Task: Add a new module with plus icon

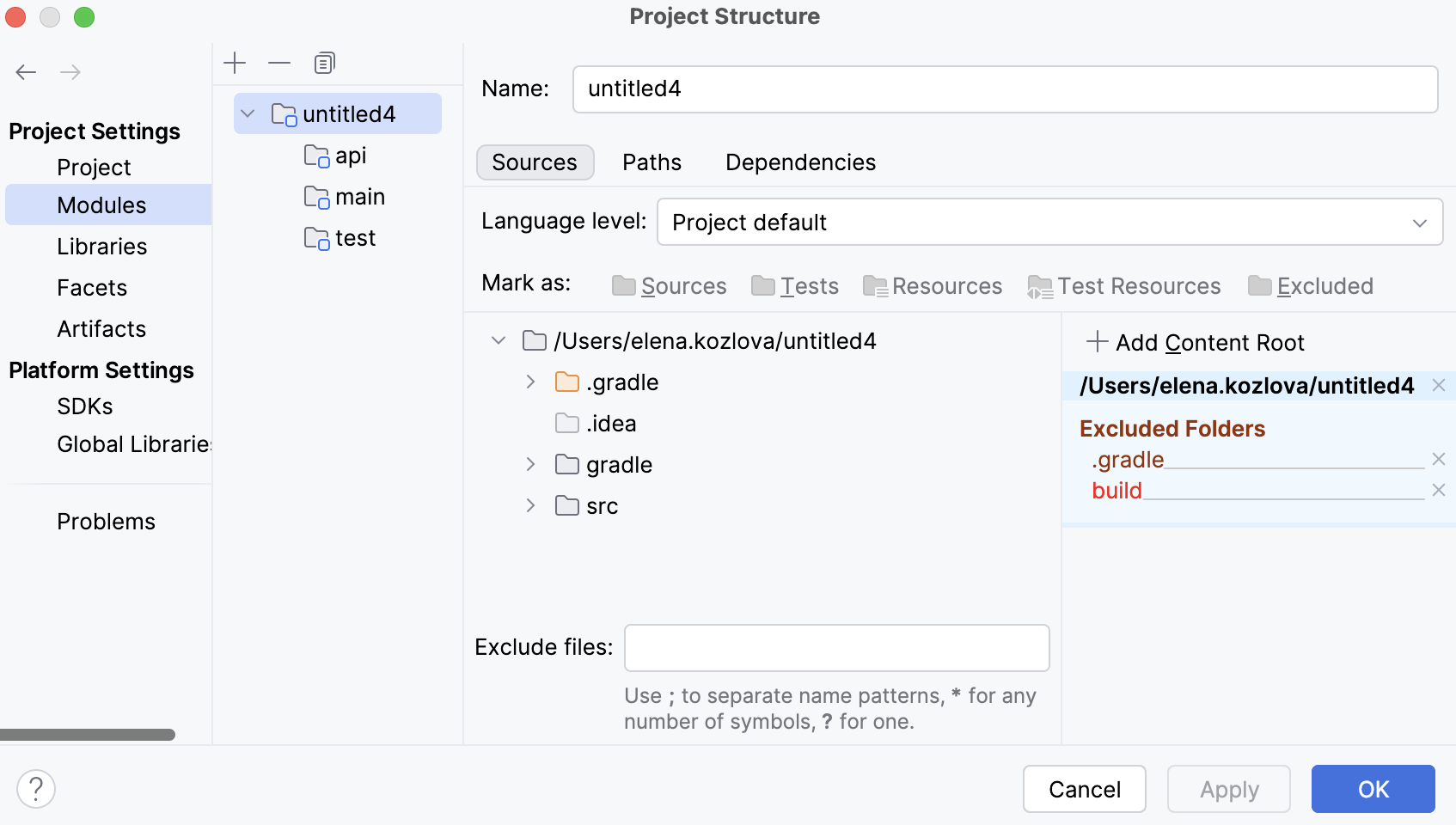Action: point(235,63)
